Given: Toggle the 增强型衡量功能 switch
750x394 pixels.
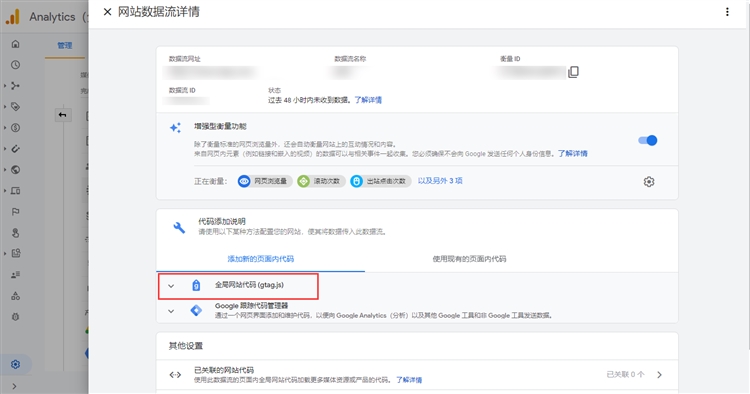Looking at the screenshot, I should coord(648,141).
